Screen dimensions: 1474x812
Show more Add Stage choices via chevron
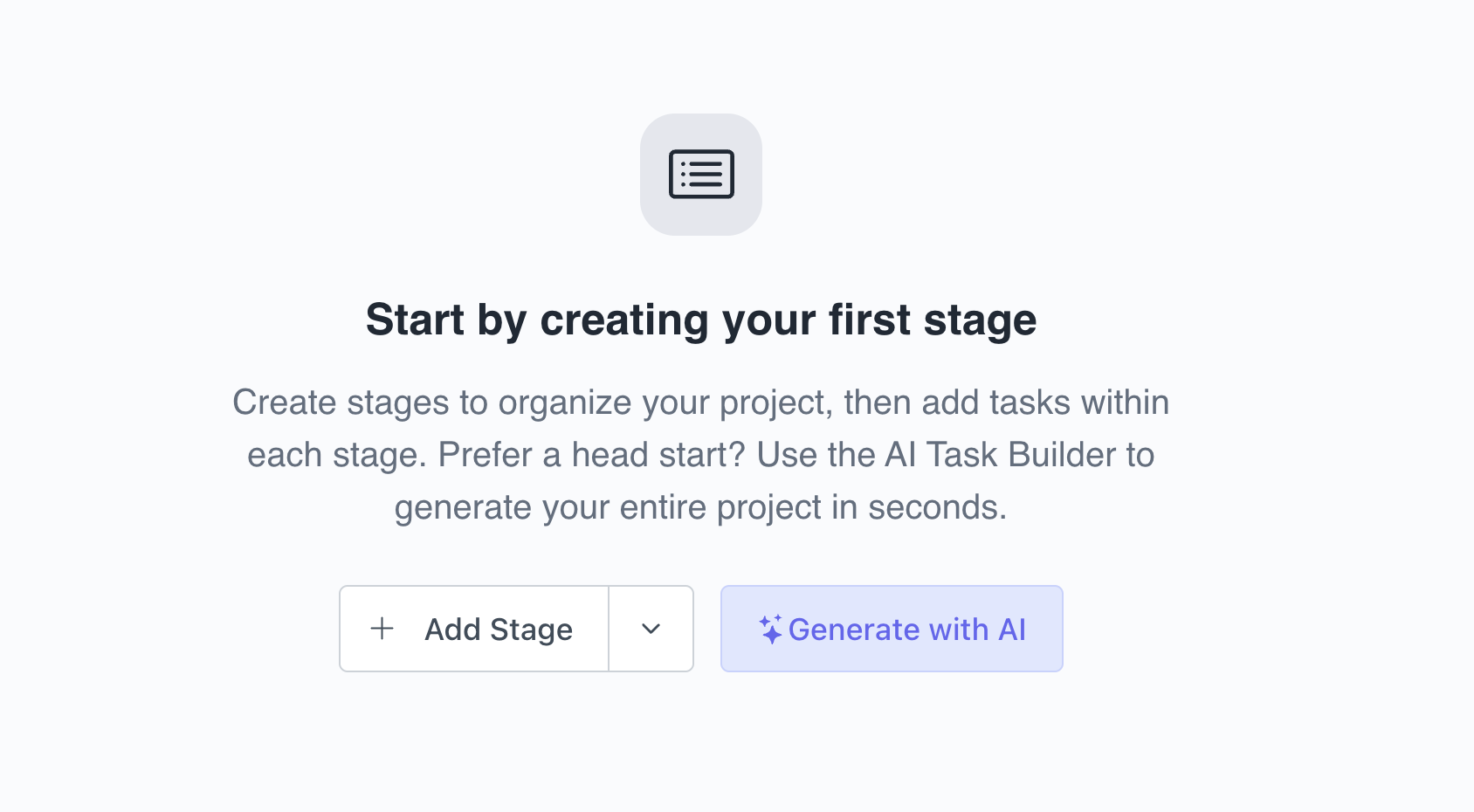(651, 629)
